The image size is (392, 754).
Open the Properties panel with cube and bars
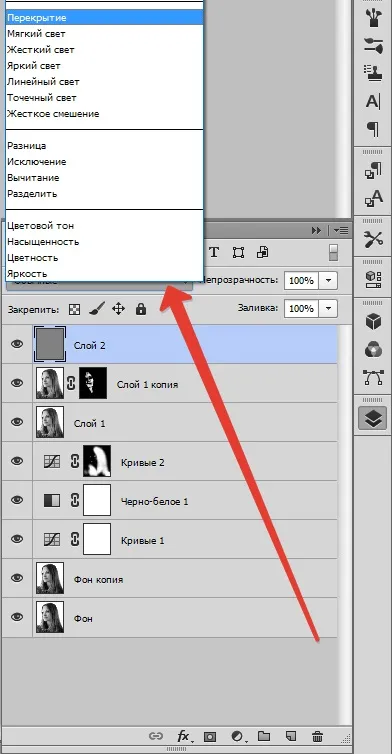[x=373, y=280]
